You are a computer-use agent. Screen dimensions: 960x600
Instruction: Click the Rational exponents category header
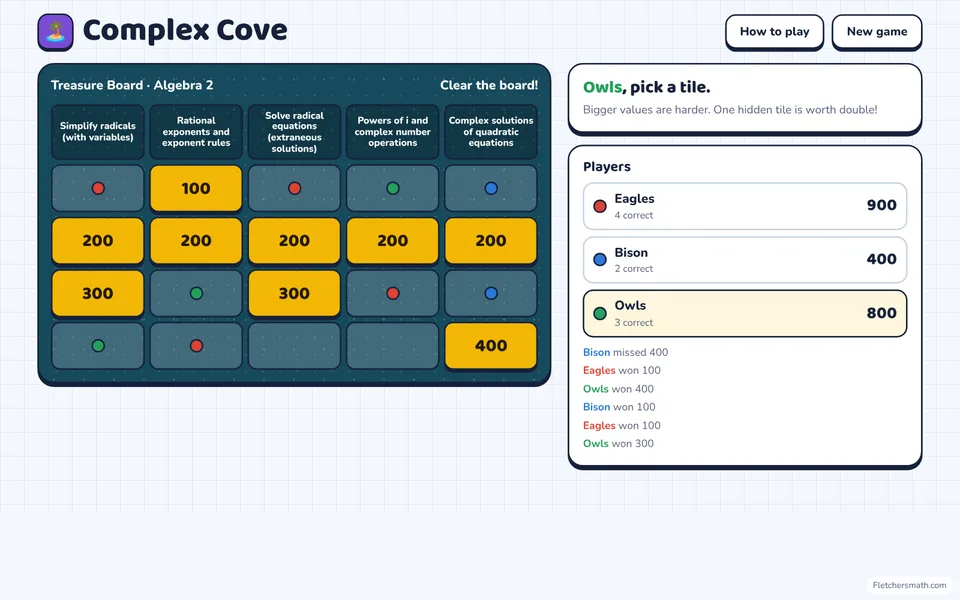point(196,132)
